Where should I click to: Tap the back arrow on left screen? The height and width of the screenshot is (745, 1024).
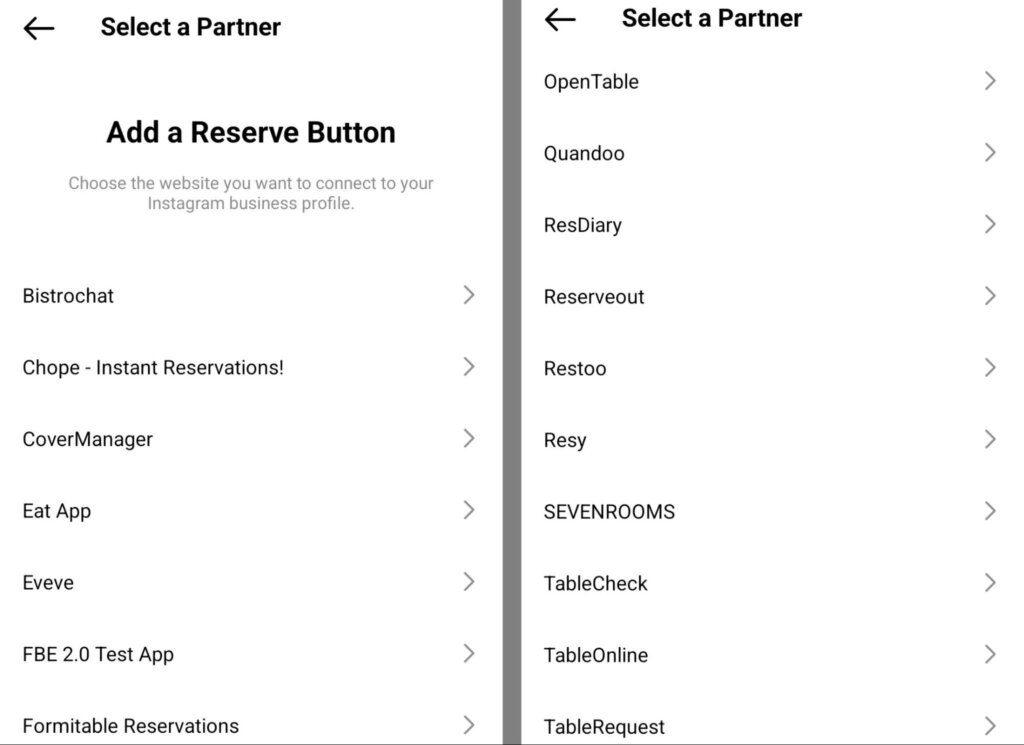click(x=38, y=28)
